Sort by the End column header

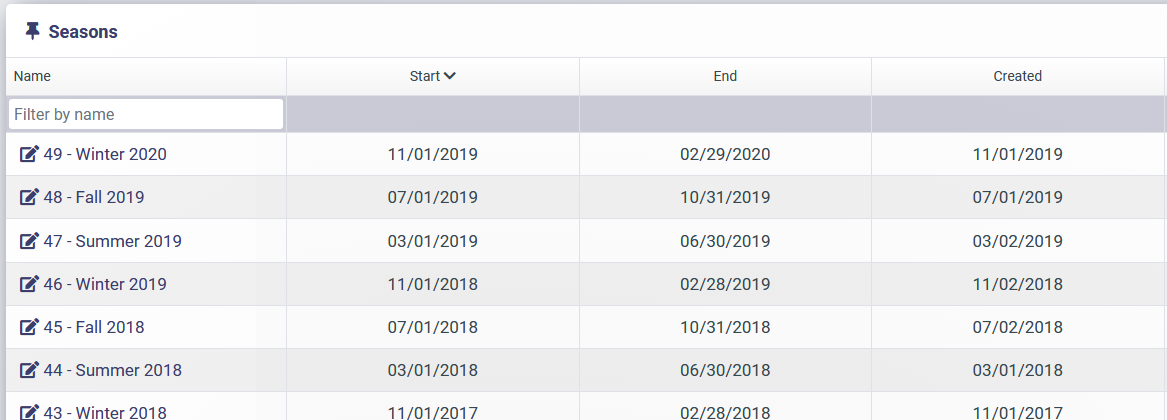click(x=725, y=76)
